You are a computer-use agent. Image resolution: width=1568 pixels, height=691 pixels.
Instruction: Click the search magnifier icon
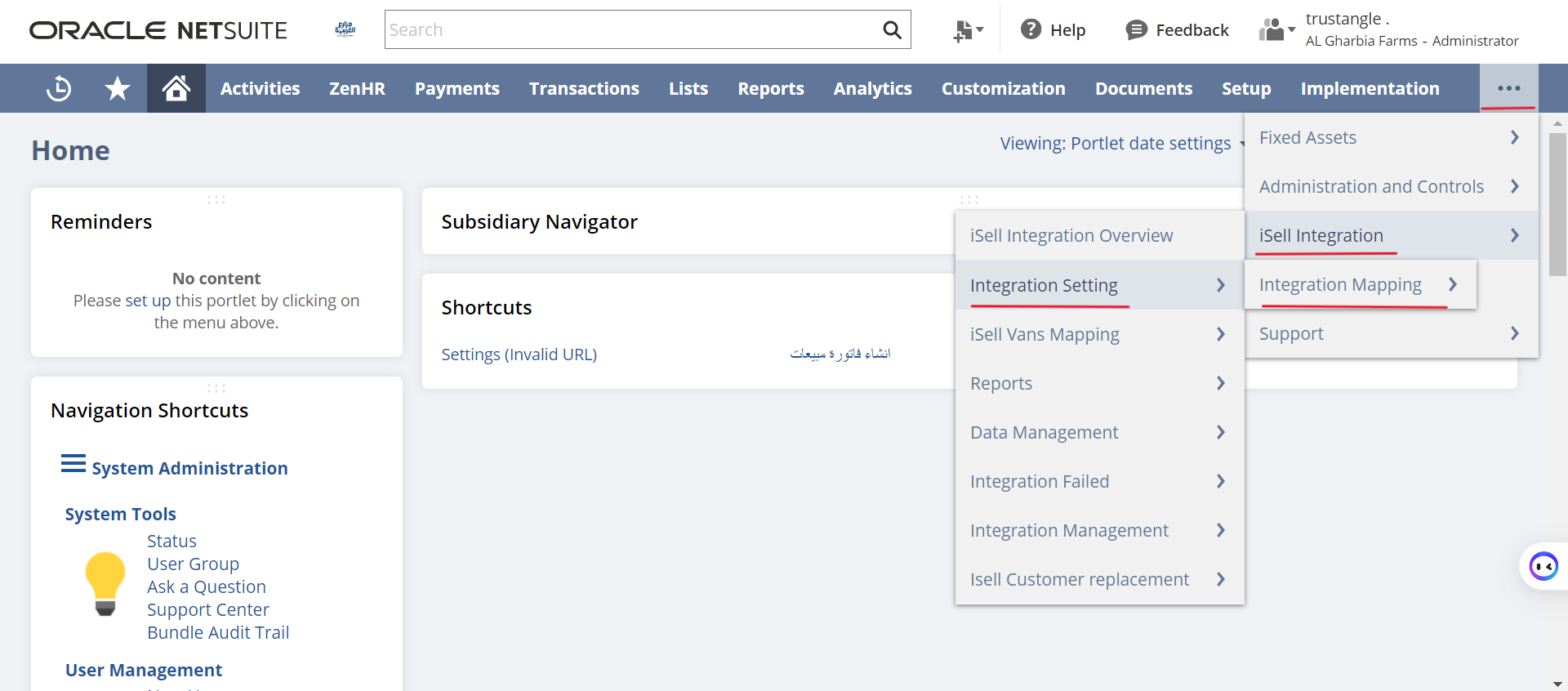click(x=892, y=30)
